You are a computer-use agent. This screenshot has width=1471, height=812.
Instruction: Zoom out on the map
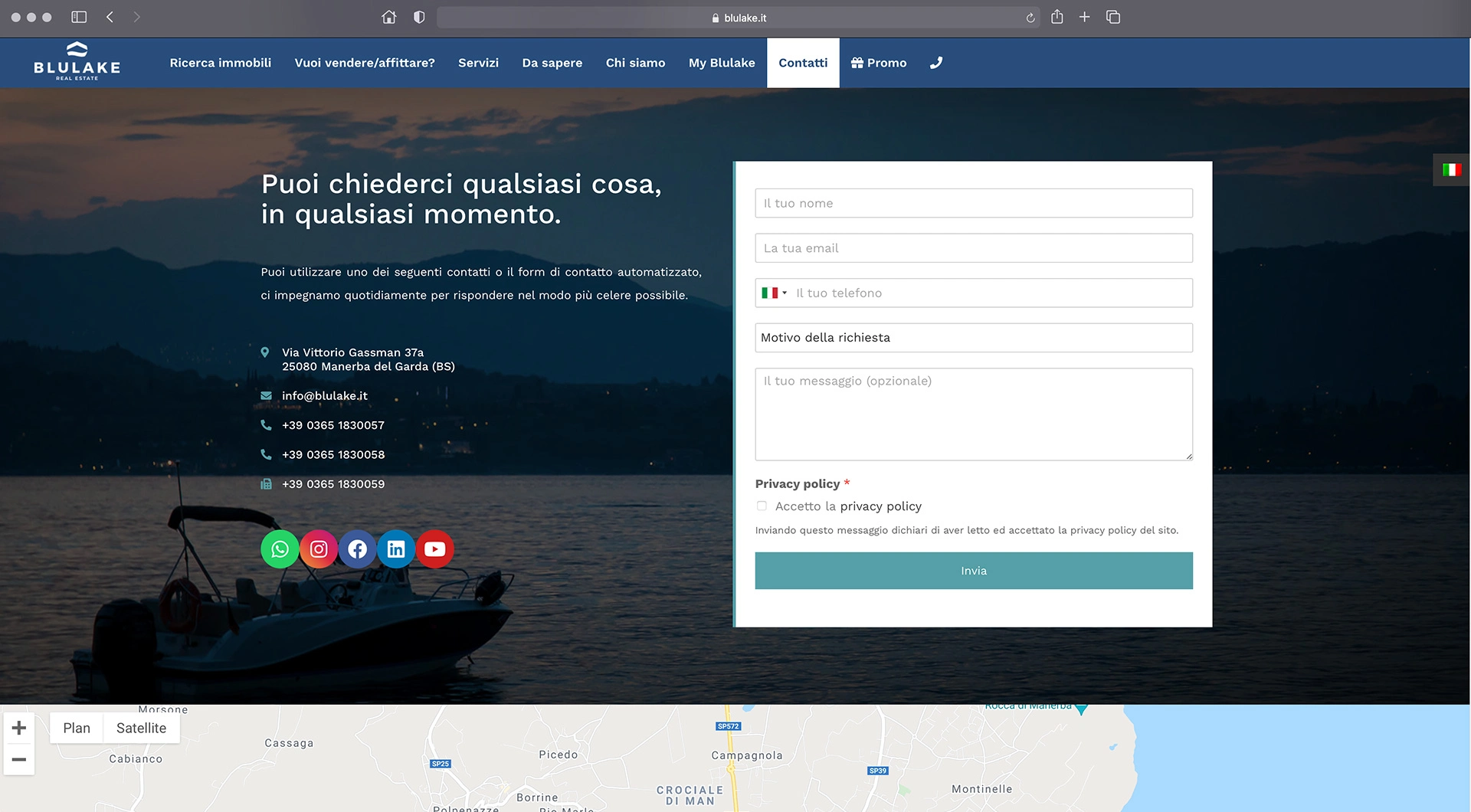coord(19,759)
